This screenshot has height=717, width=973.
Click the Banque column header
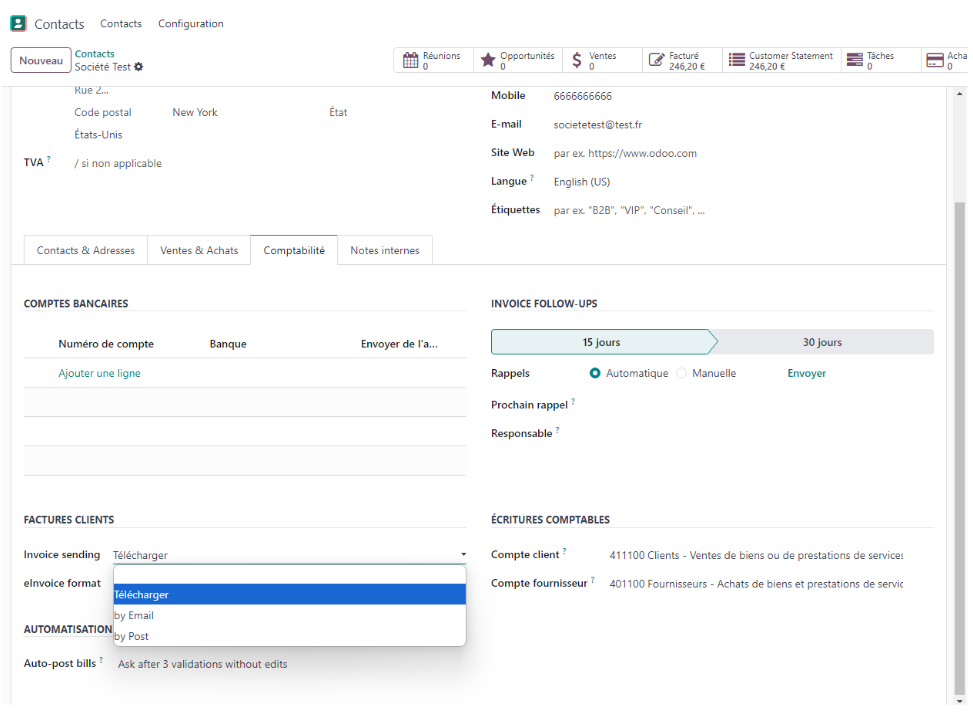click(x=228, y=344)
